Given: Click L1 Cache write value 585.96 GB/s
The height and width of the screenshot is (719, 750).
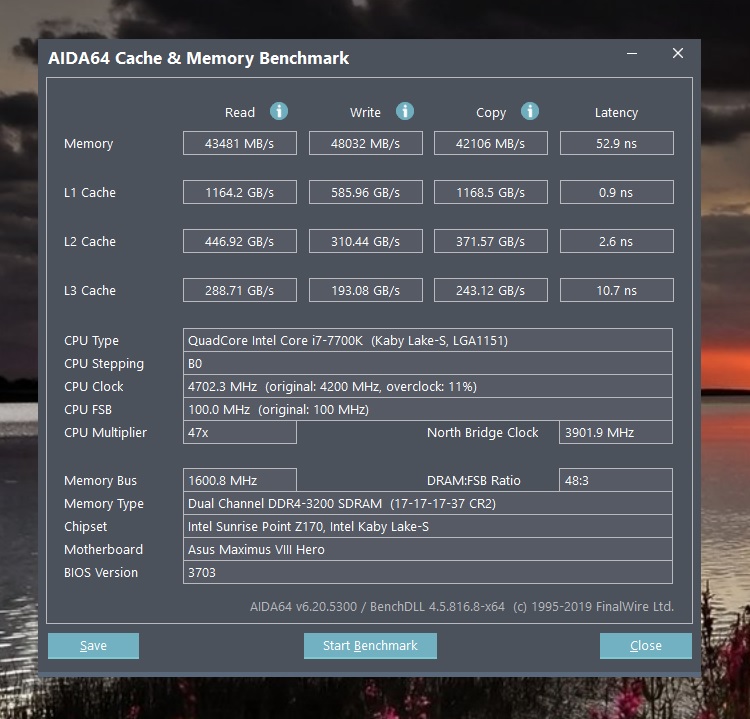Looking at the screenshot, I should coord(365,192).
